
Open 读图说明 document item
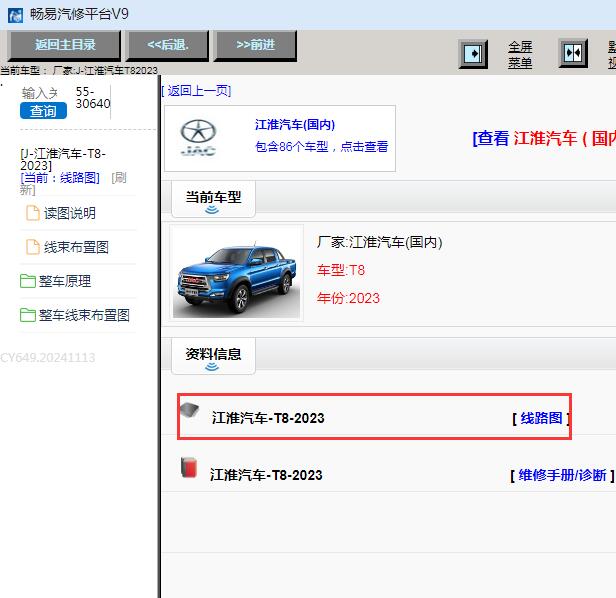[70, 213]
